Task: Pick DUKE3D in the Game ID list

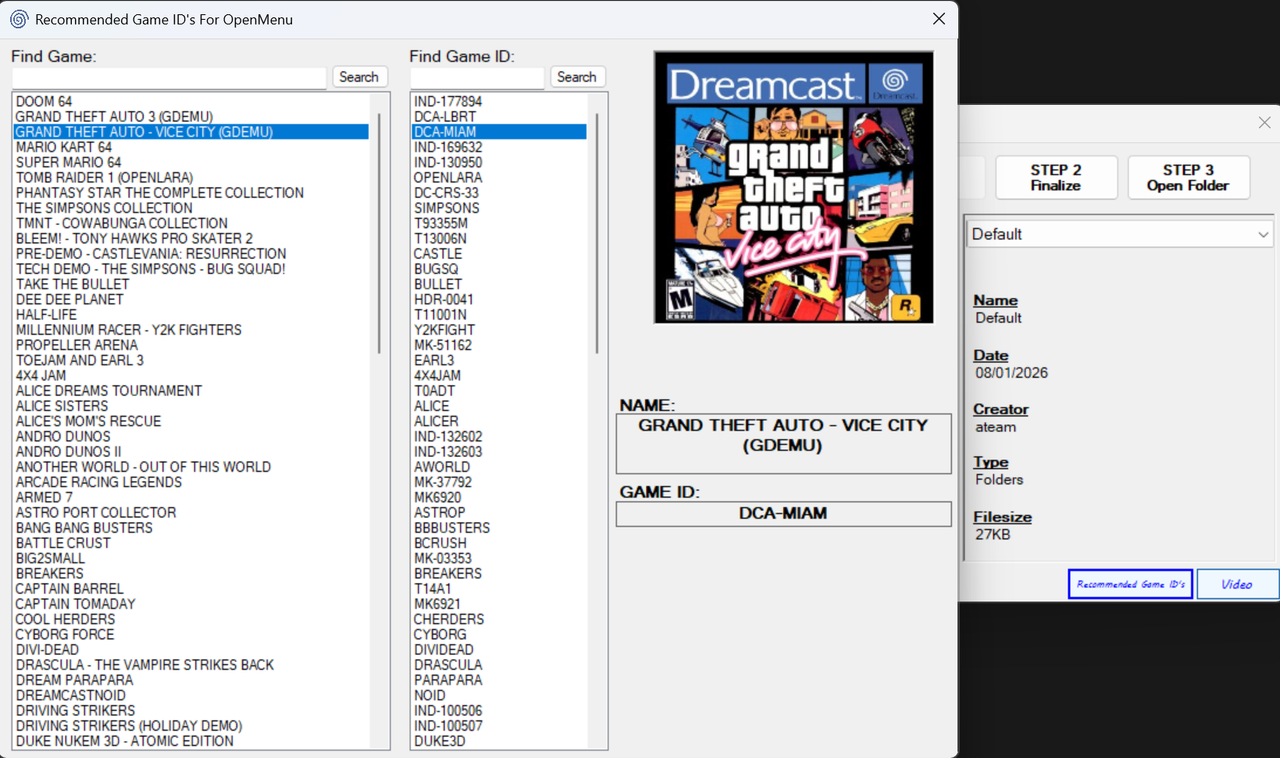Action: [x=440, y=741]
